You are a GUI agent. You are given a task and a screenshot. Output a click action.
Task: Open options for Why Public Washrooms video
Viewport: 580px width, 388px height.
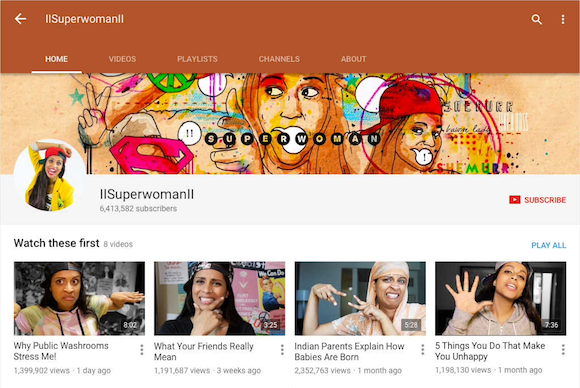point(142,350)
